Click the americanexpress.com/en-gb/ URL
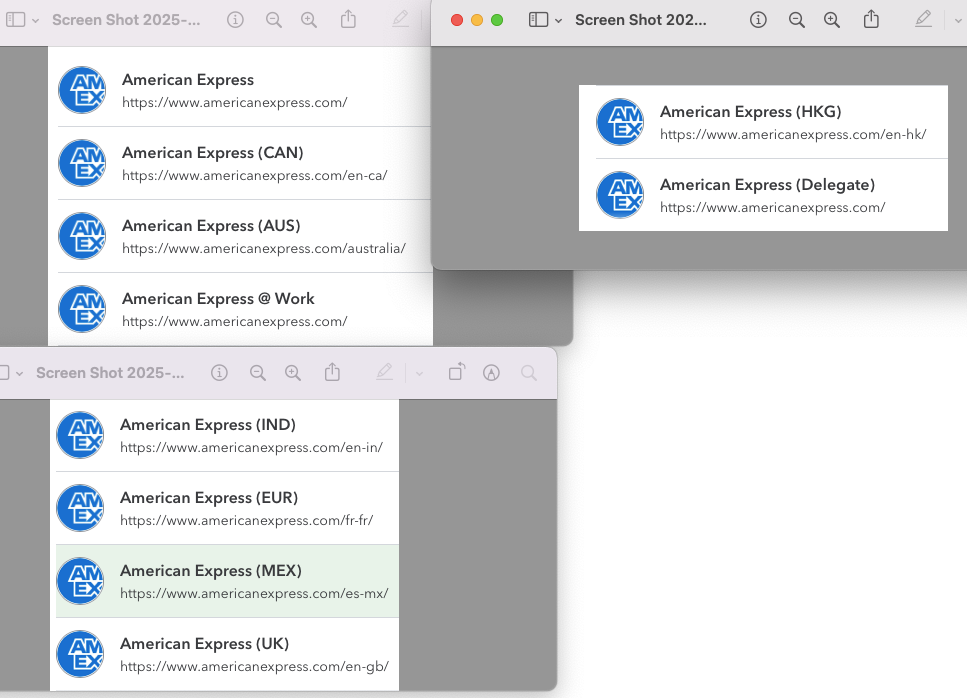 coord(254,667)
